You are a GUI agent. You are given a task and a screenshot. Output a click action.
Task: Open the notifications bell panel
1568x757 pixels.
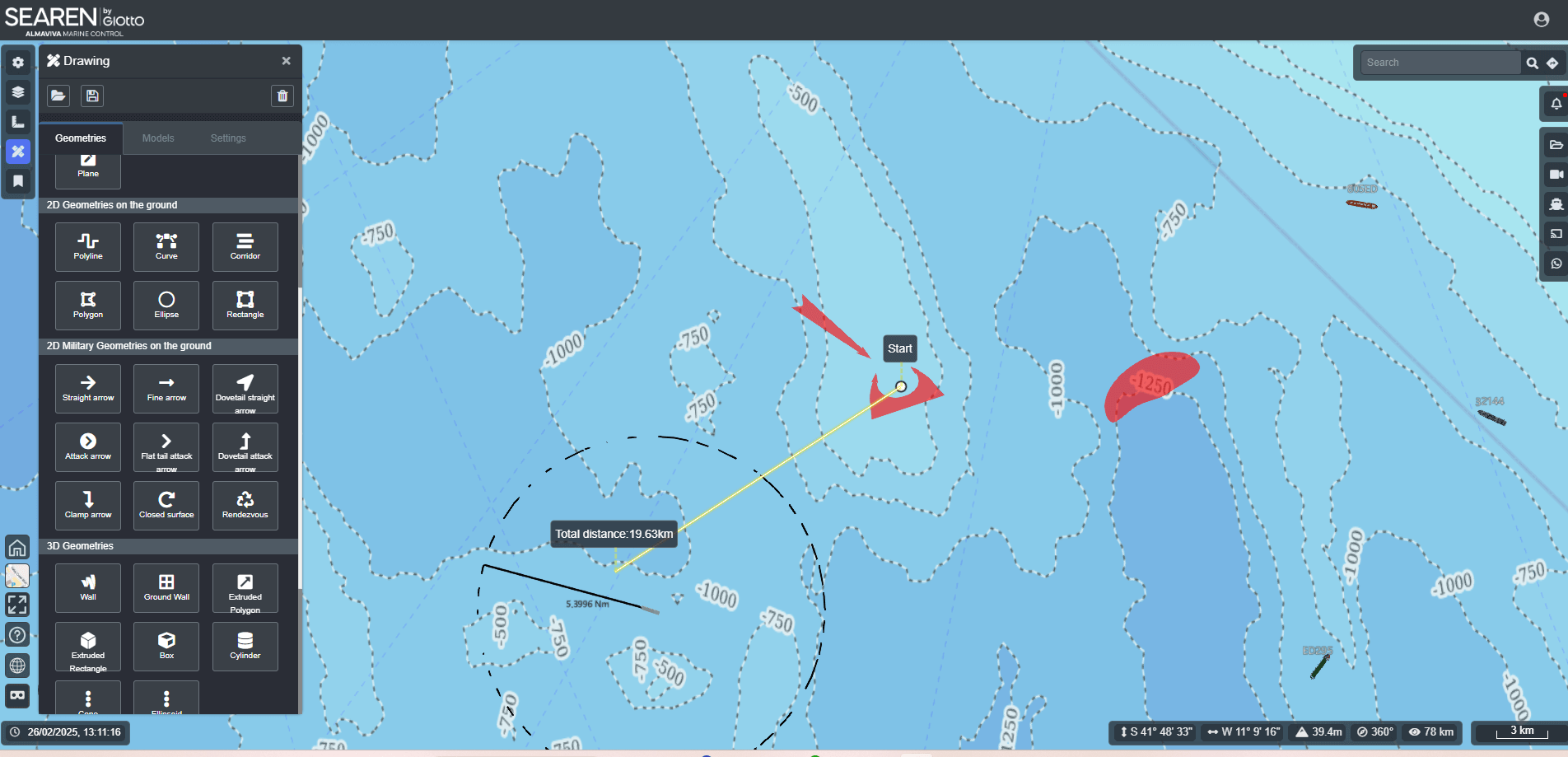click(x=1555, y=104)
